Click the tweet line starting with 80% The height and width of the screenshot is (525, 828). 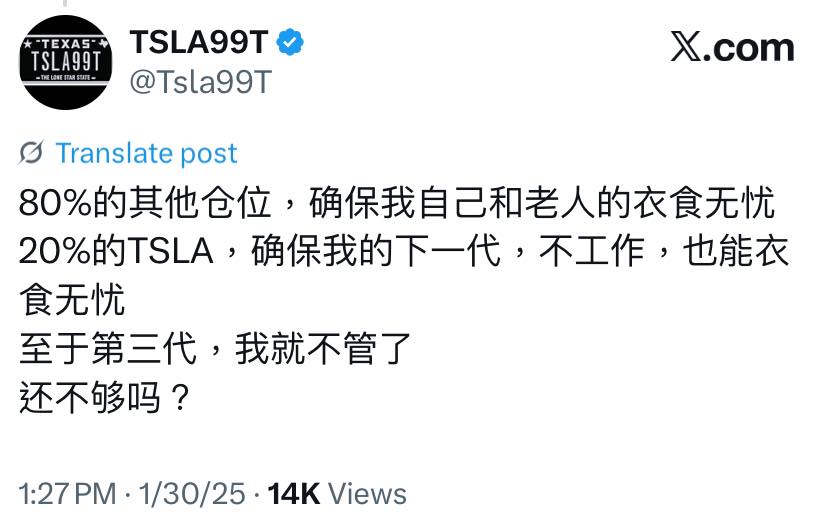coord(397,203)
